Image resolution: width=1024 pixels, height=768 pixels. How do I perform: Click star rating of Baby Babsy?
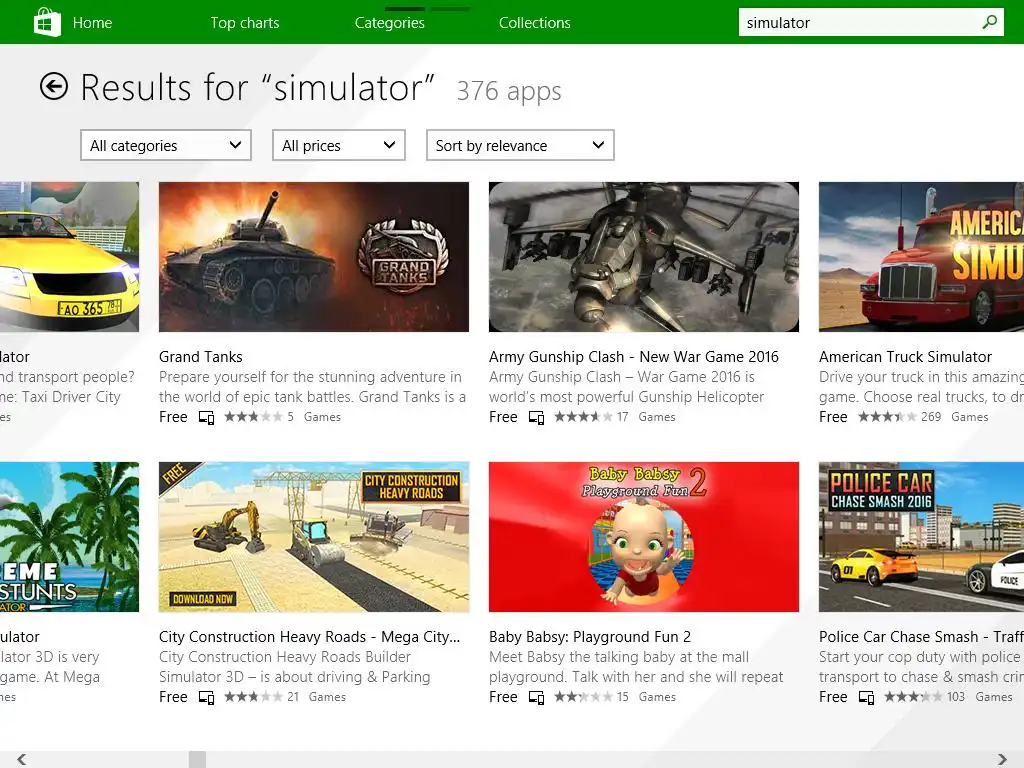pyautogui.click(x=583, y=697)
